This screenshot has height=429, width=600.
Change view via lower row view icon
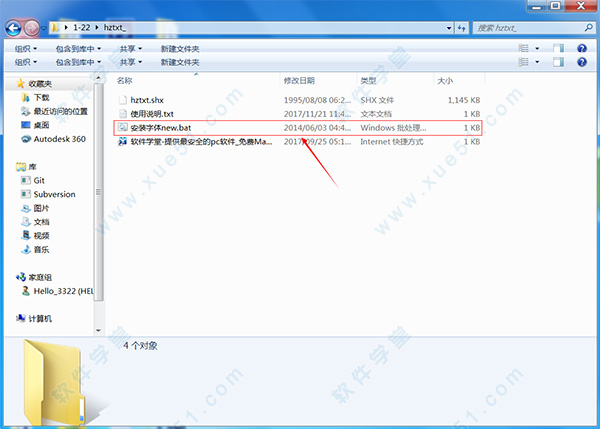point(523,62)
